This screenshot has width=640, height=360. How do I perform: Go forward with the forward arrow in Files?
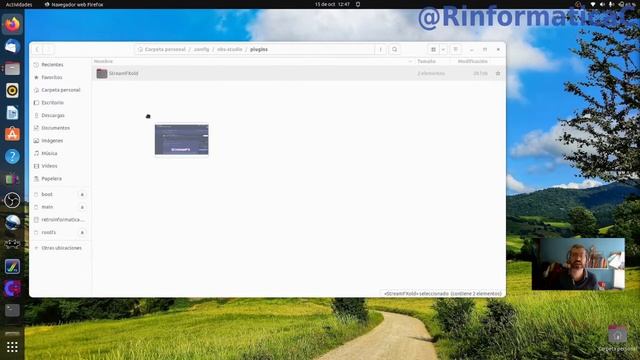(x=49, y=49)
